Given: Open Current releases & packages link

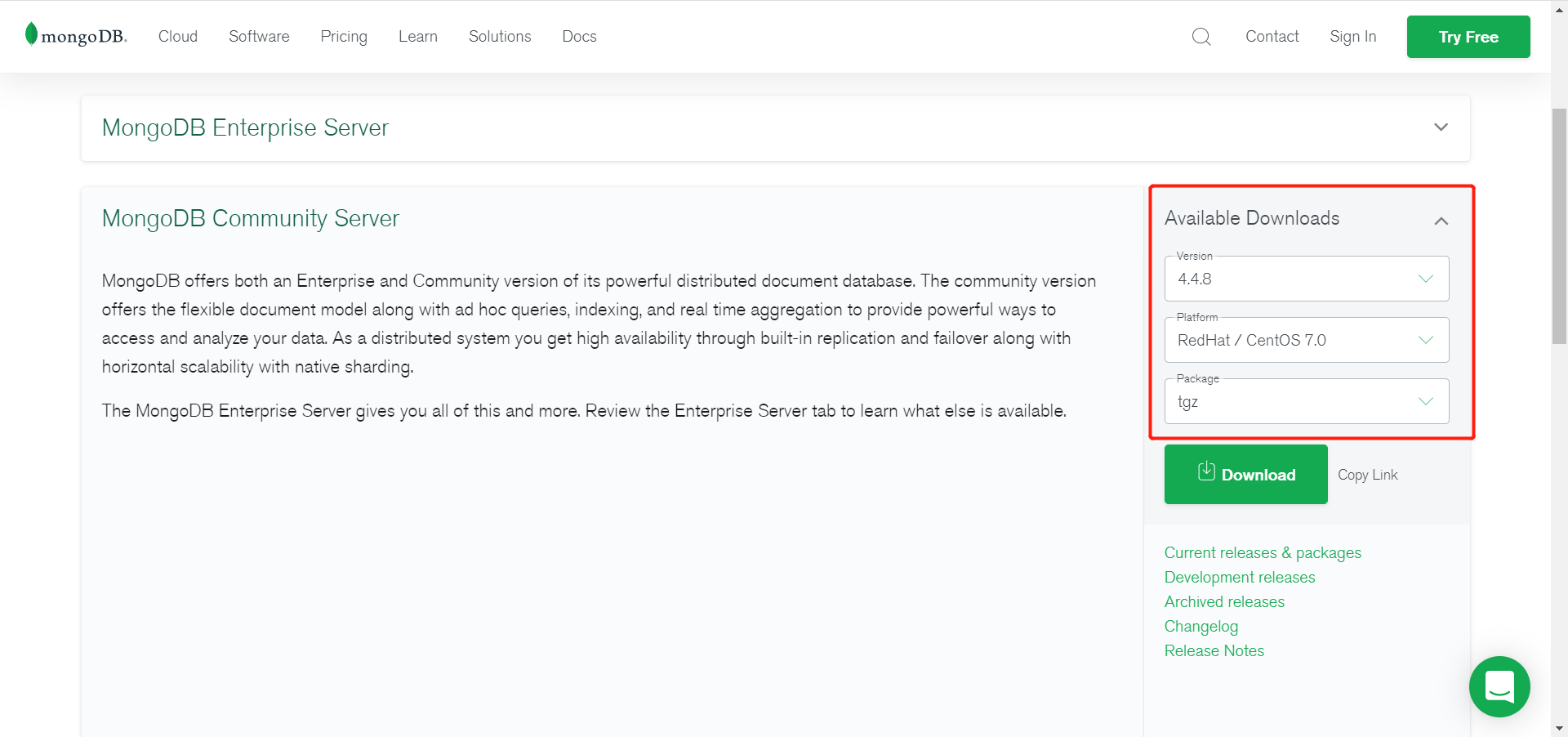Looking at the screenshot, I should [x=1263, y=553].
